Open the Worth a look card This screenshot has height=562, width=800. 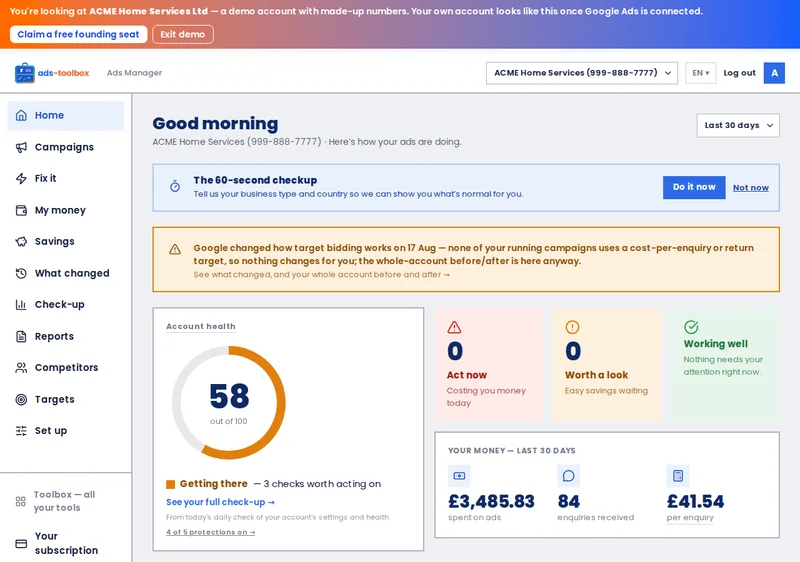[607, 364]
